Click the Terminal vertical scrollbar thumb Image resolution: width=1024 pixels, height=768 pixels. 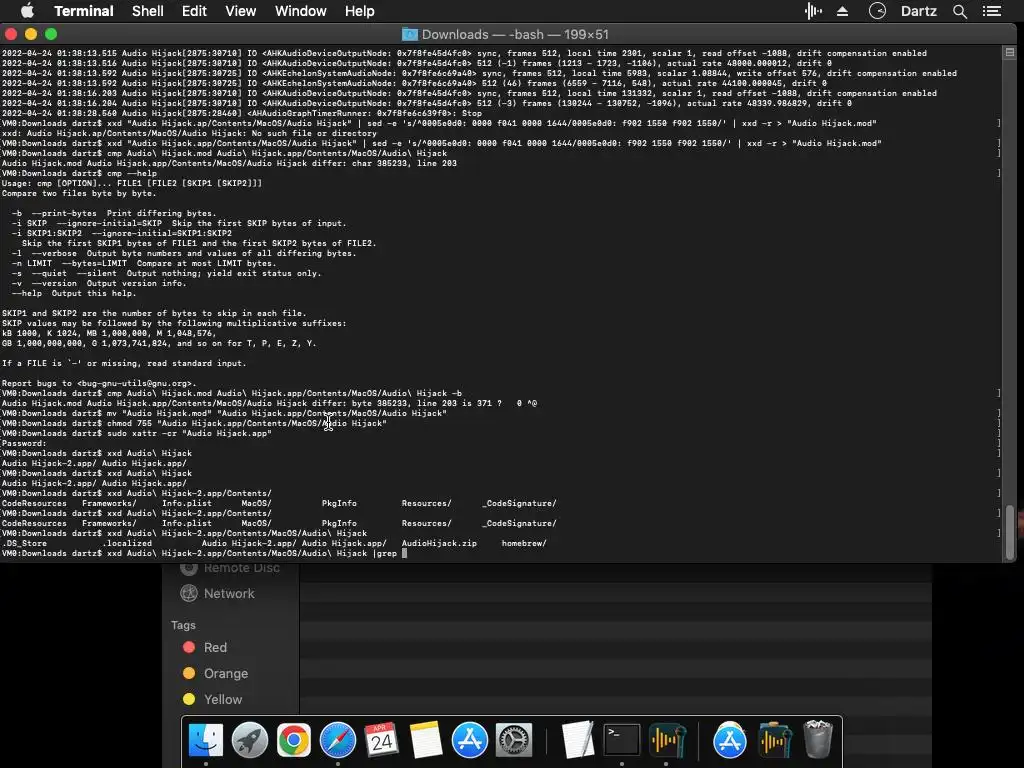tap(1010, 532)
